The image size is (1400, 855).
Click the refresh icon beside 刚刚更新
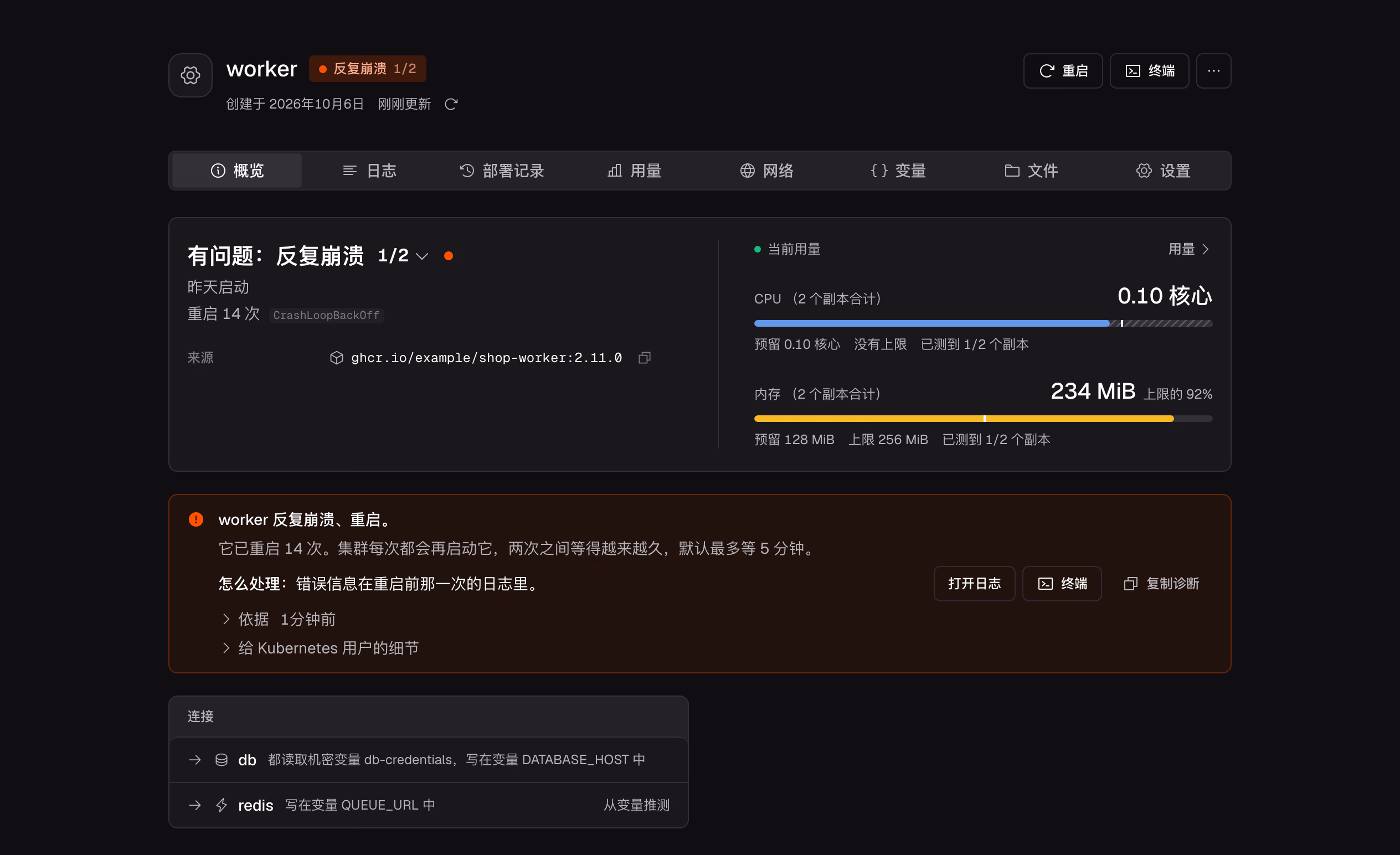(x=451, y=105)
